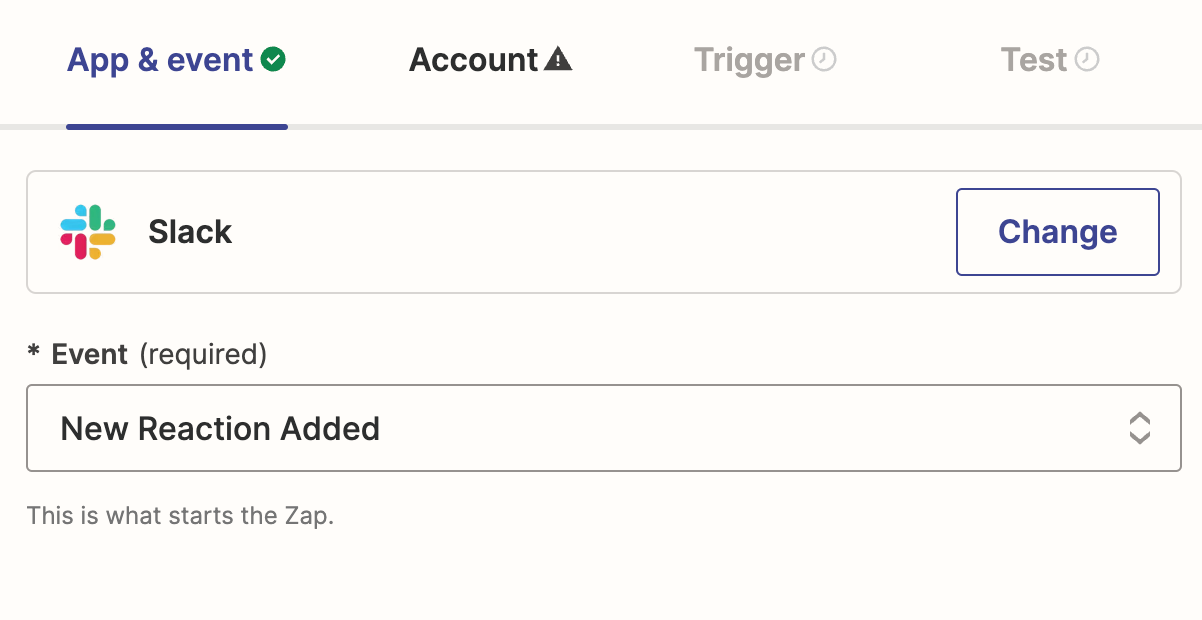The image size is (1202, 620).
Task: Click the up-down chevron in Event field
Action: click(1139, 428)
